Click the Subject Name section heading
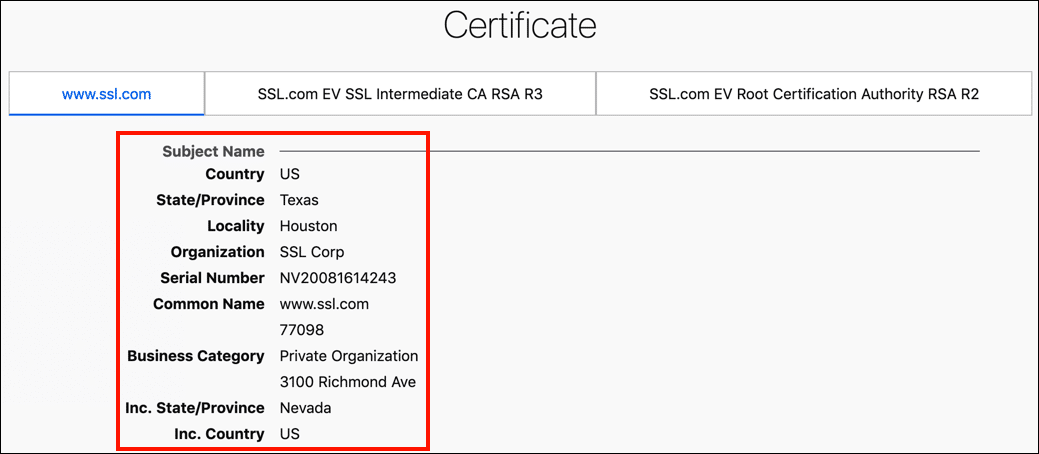Screen dimensions: 1039x454 tap(213, 152)
